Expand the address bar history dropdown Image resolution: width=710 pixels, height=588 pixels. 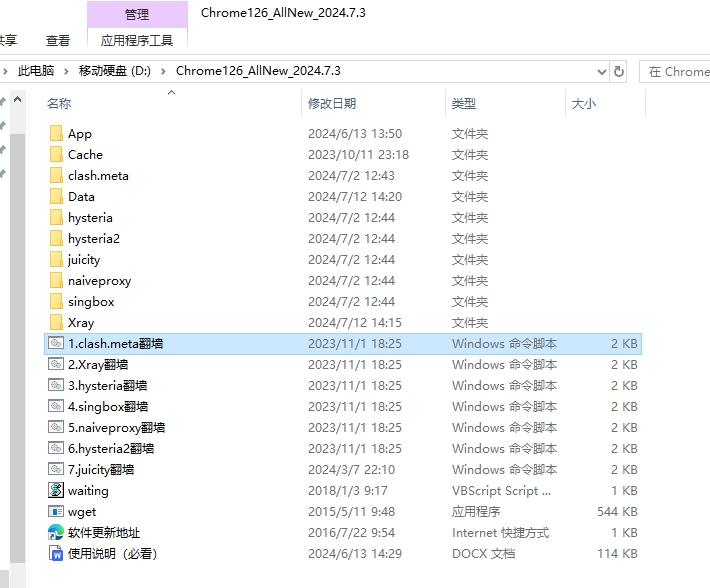(601, 72)
